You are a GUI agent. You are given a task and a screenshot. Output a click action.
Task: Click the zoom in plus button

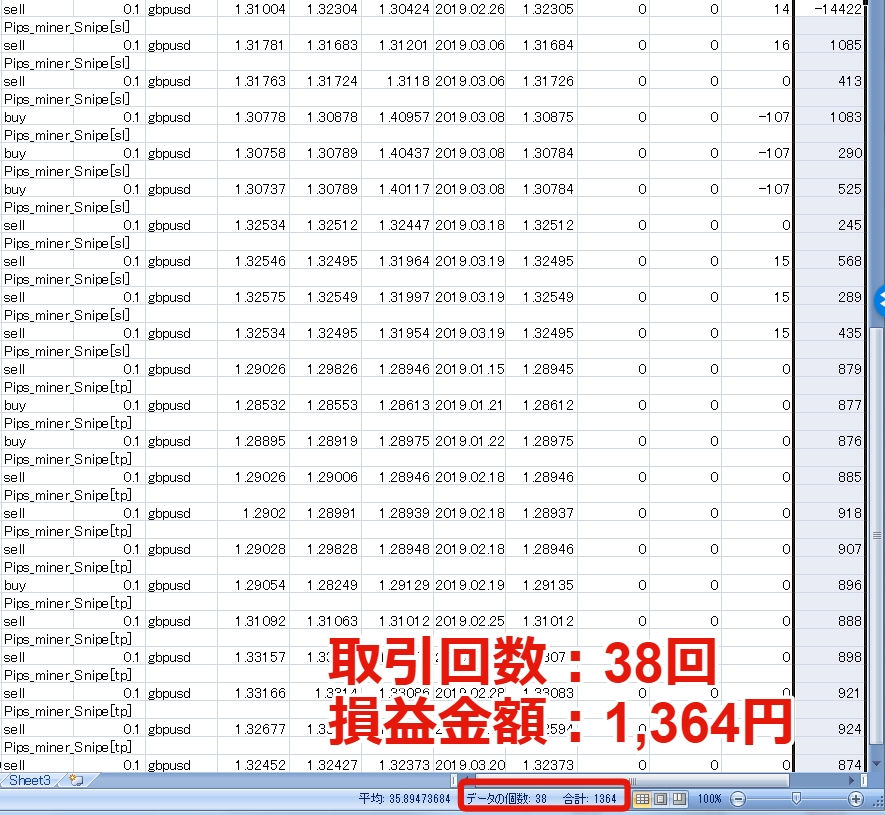pos(856,799)
